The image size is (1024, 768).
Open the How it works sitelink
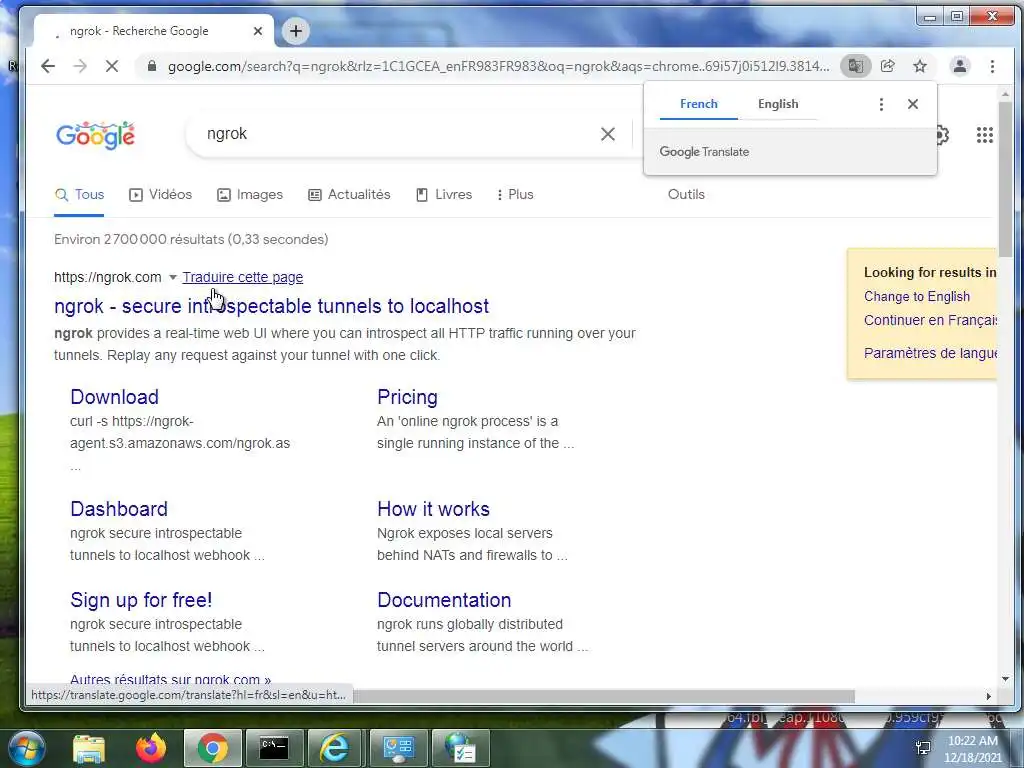(433, 509)
